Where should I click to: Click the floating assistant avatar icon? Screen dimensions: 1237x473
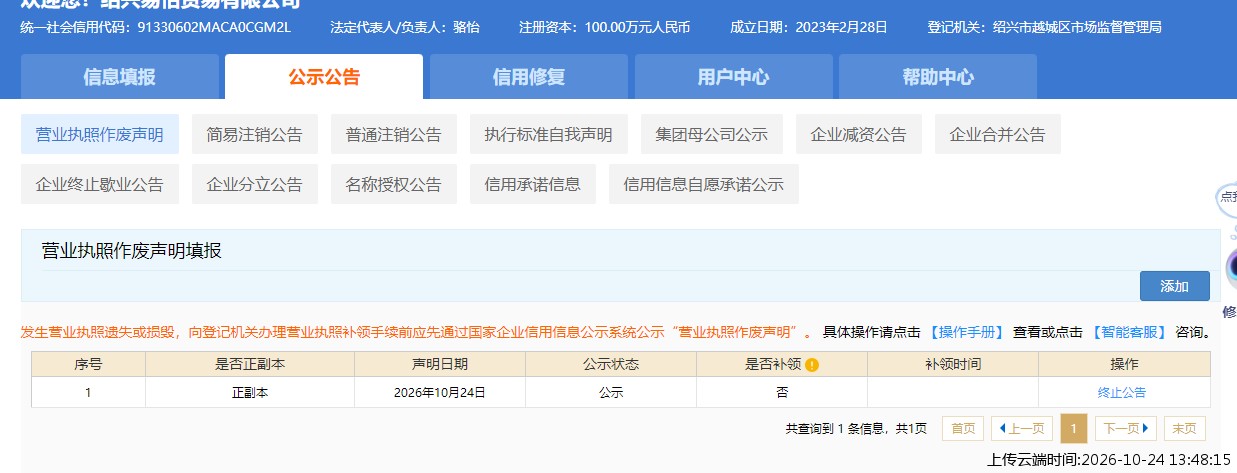(1231, 269)
